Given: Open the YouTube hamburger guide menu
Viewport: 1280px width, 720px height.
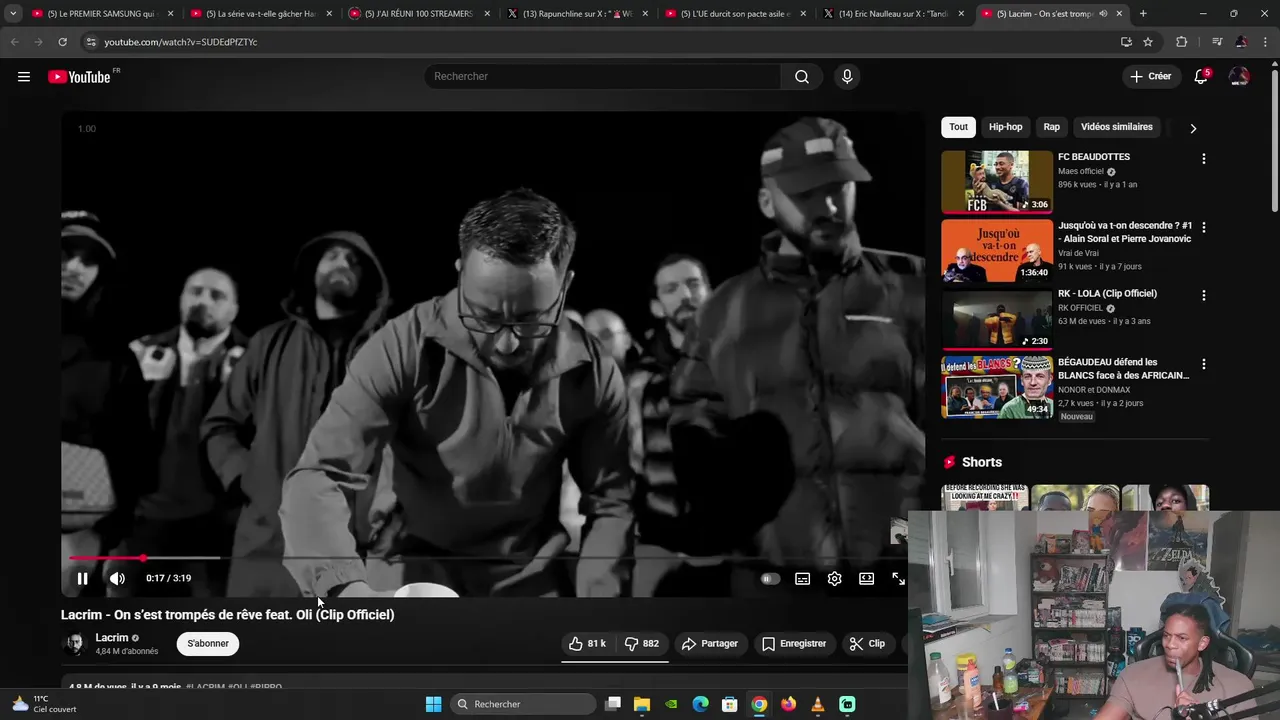Looking at the screenshot, I should pyautogui.click(x=24, y=77).
